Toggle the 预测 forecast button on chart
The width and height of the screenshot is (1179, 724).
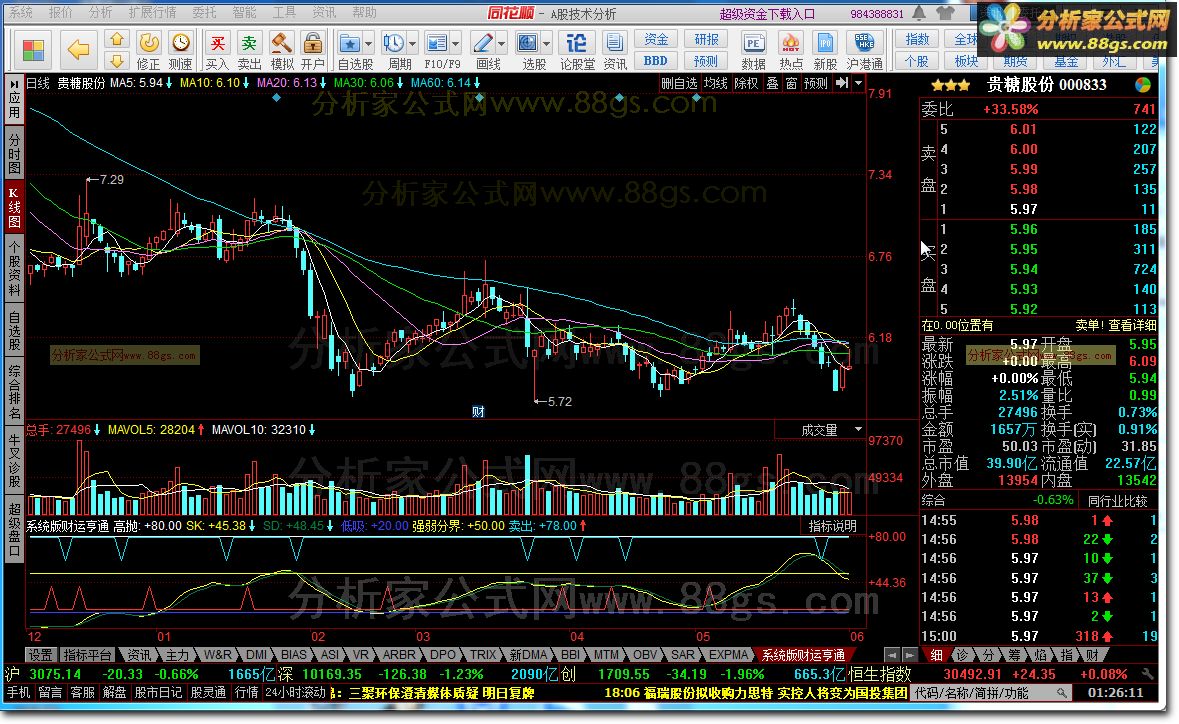click(x=815, y=83)
